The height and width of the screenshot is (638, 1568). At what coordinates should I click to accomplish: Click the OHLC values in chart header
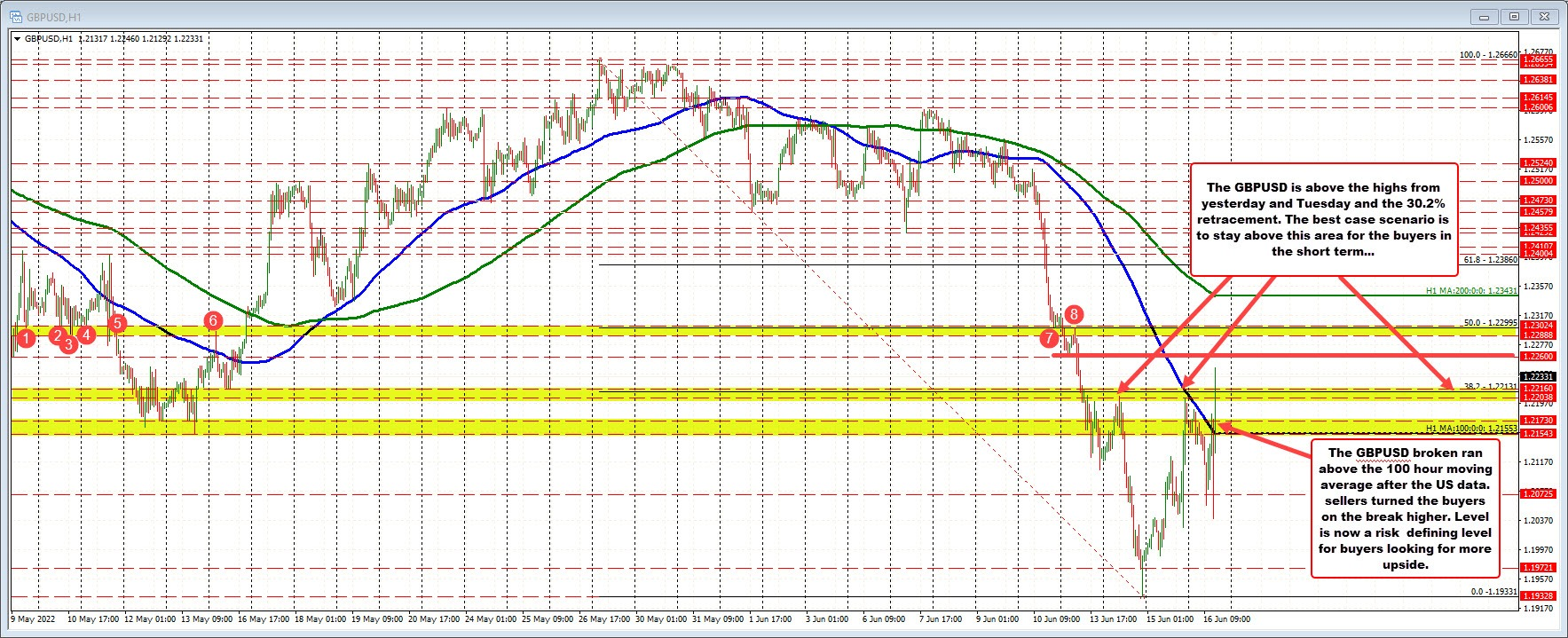pyautogui.click(x=140, y=39)
